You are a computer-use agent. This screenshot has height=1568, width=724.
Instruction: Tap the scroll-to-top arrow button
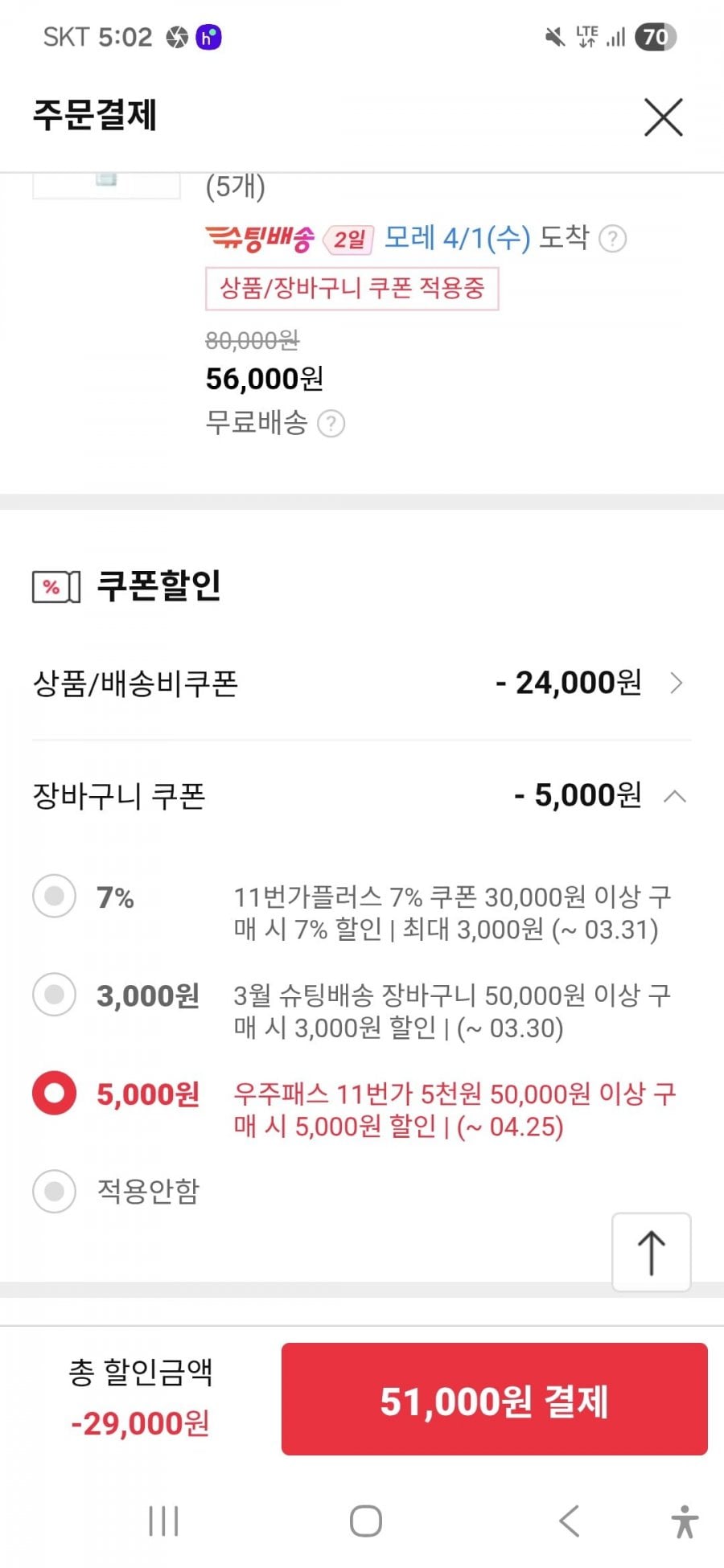click(x=651, y=1252)
